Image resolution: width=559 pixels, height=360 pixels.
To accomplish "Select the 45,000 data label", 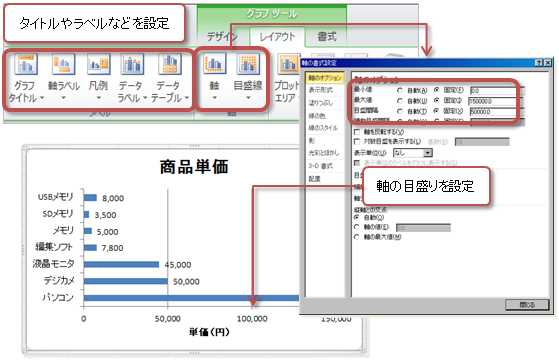I will tap(178, 265).
